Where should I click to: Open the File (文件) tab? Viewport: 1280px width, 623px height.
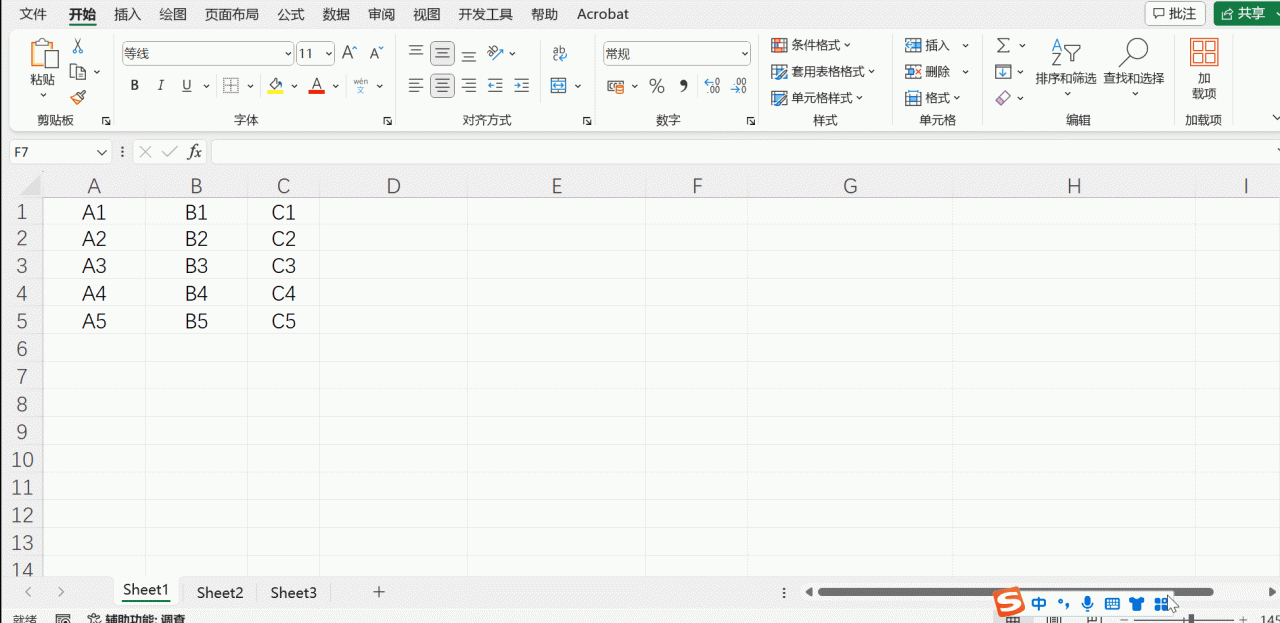point(33,14)
